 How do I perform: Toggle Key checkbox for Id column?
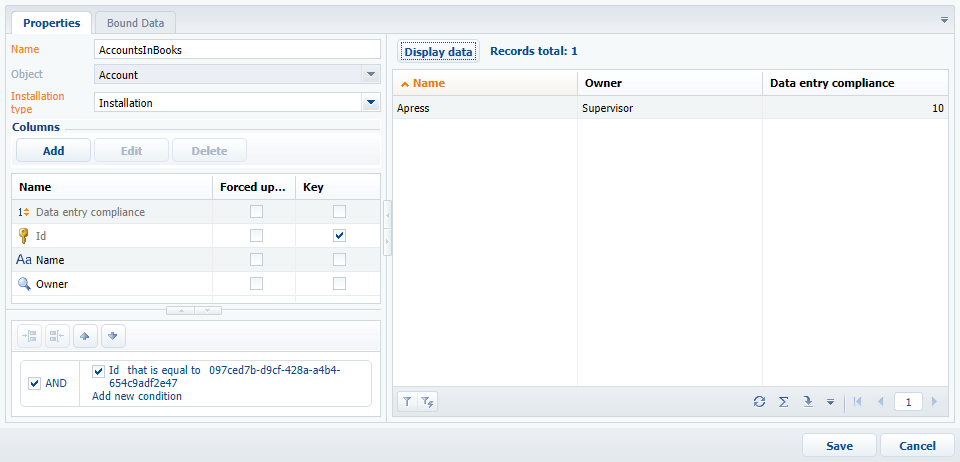(x=339, y=236)
